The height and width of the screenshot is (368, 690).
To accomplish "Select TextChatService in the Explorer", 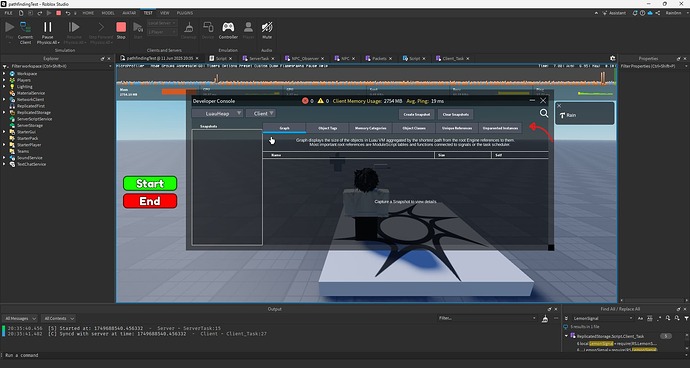I will [31, 164].
